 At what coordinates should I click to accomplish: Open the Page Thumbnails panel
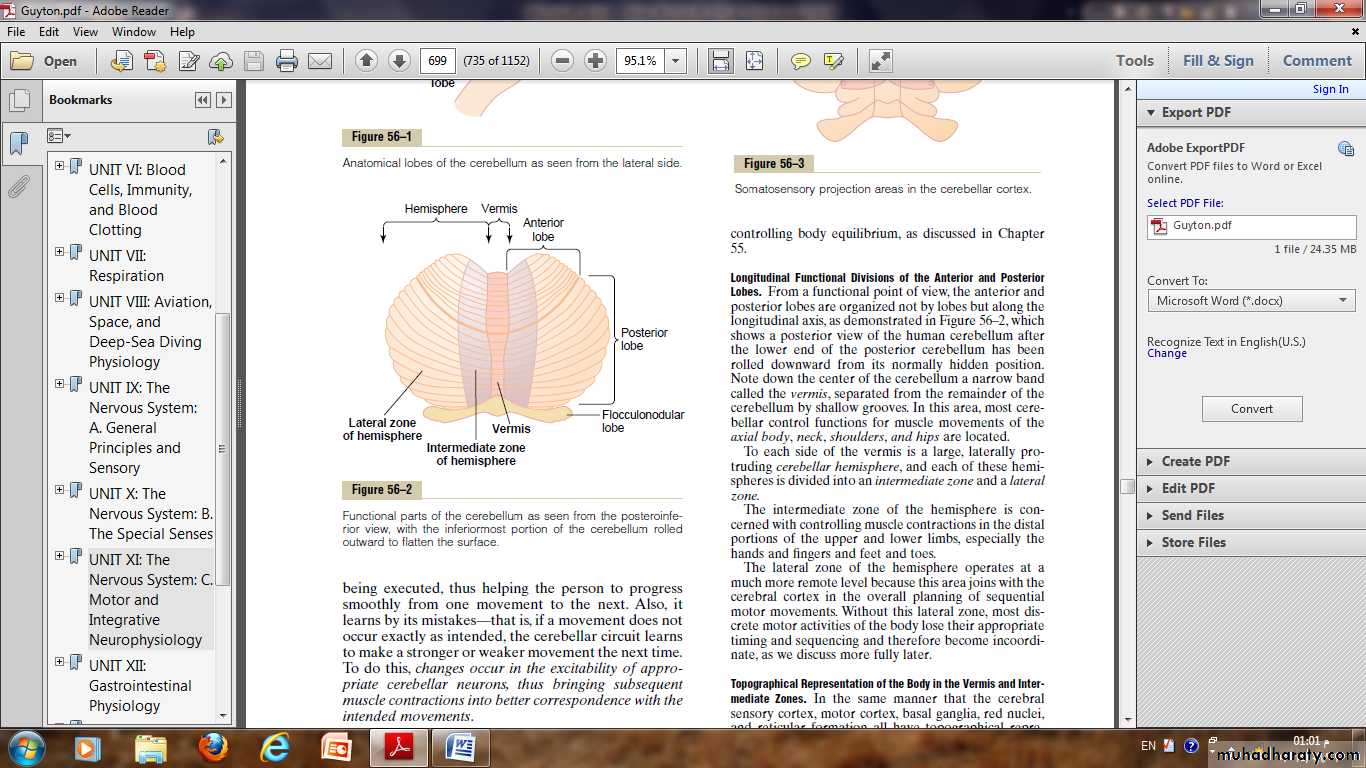point(18,101)
